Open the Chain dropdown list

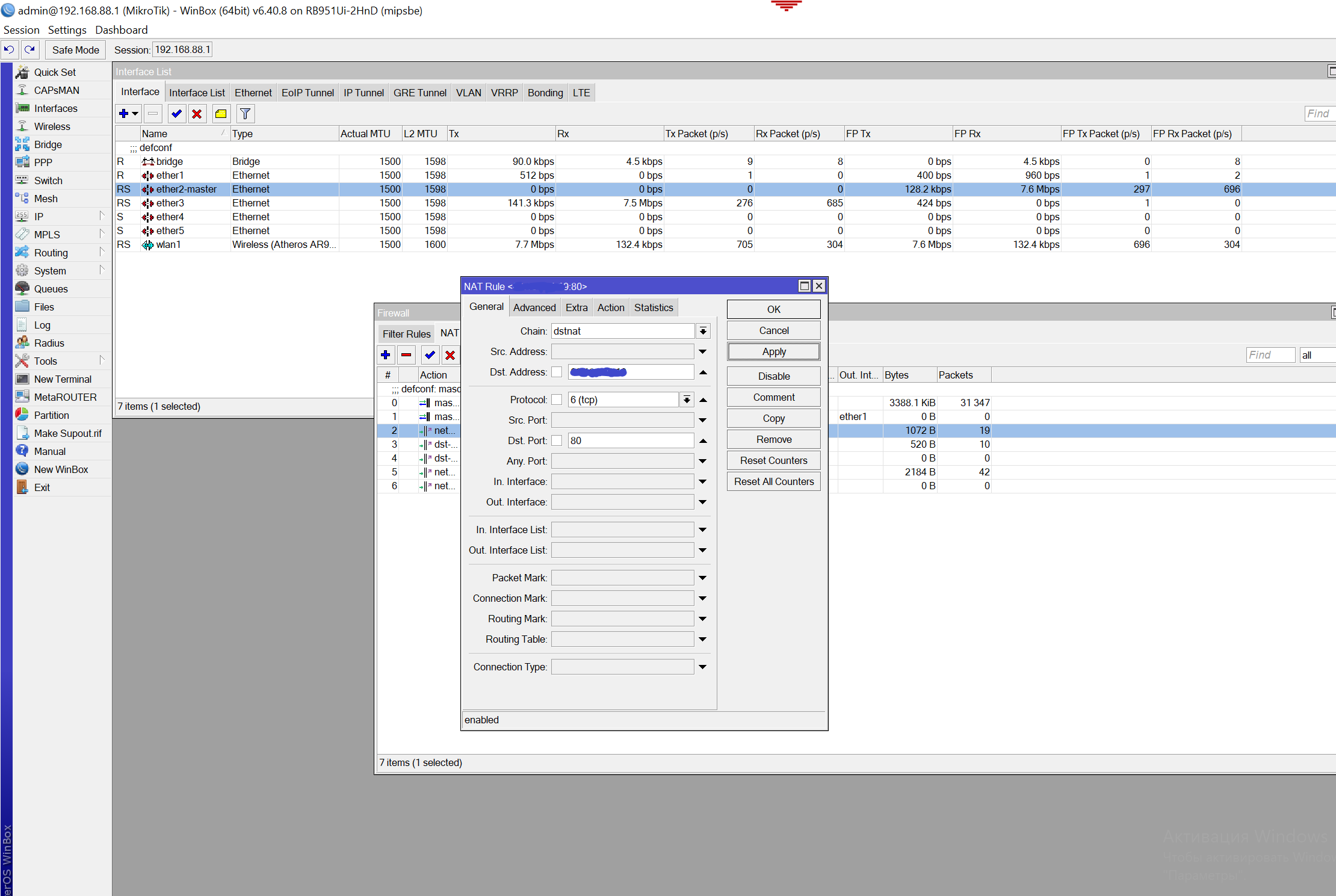pos(703,331)
